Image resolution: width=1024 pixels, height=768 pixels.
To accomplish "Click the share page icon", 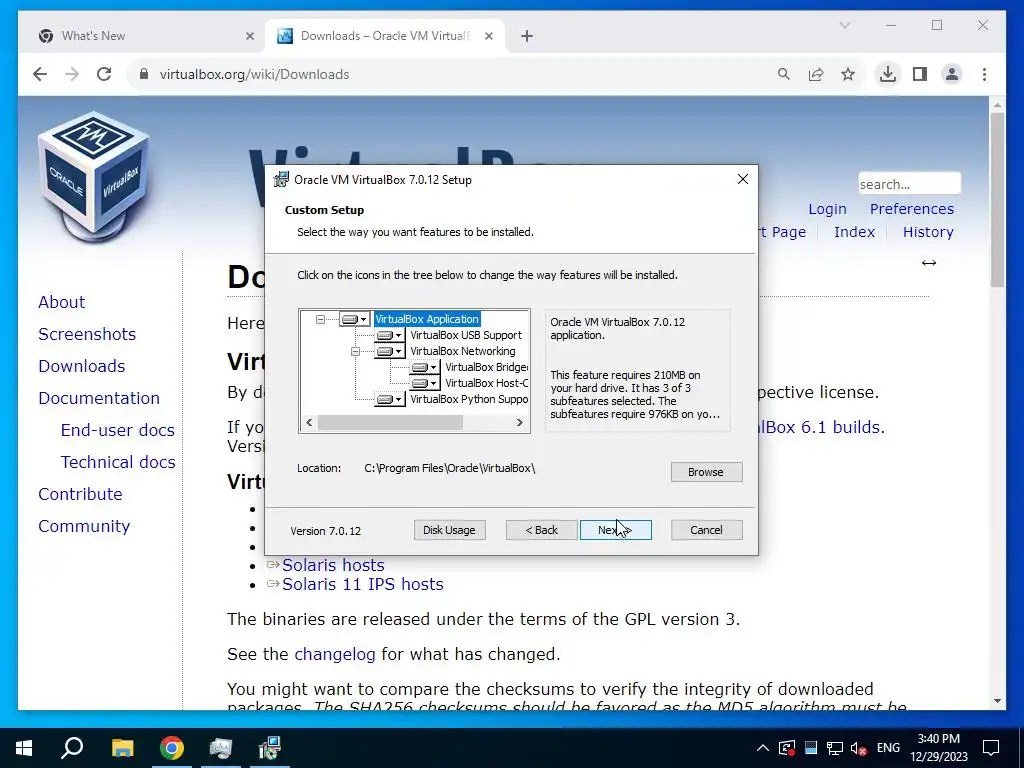I will point(816,74).
